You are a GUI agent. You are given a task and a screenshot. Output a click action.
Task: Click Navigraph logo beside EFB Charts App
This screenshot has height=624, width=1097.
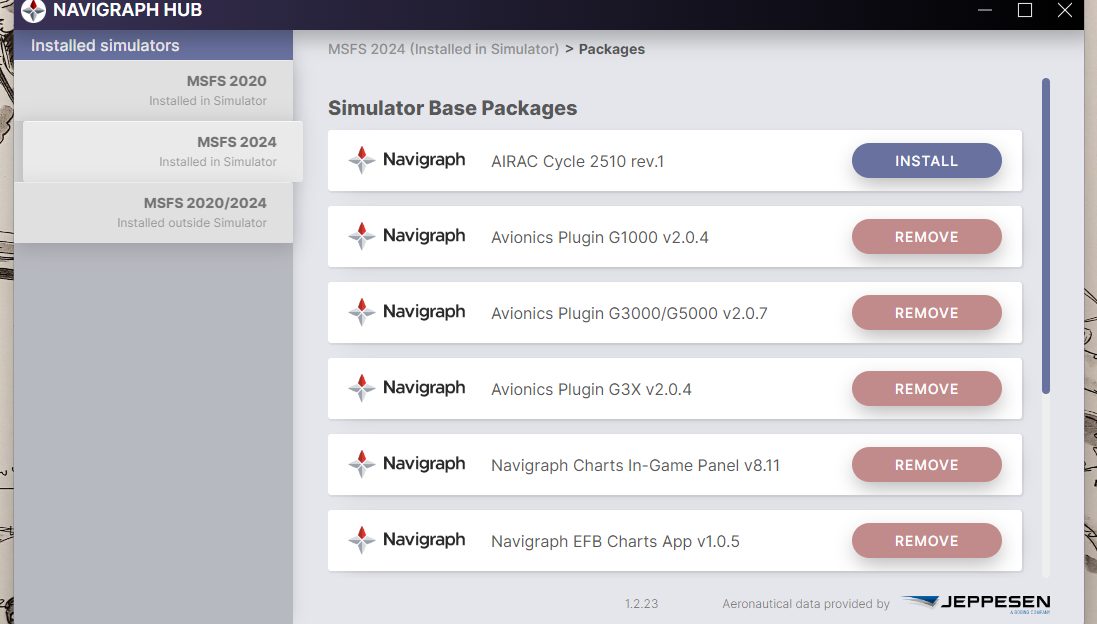(407, 540)
